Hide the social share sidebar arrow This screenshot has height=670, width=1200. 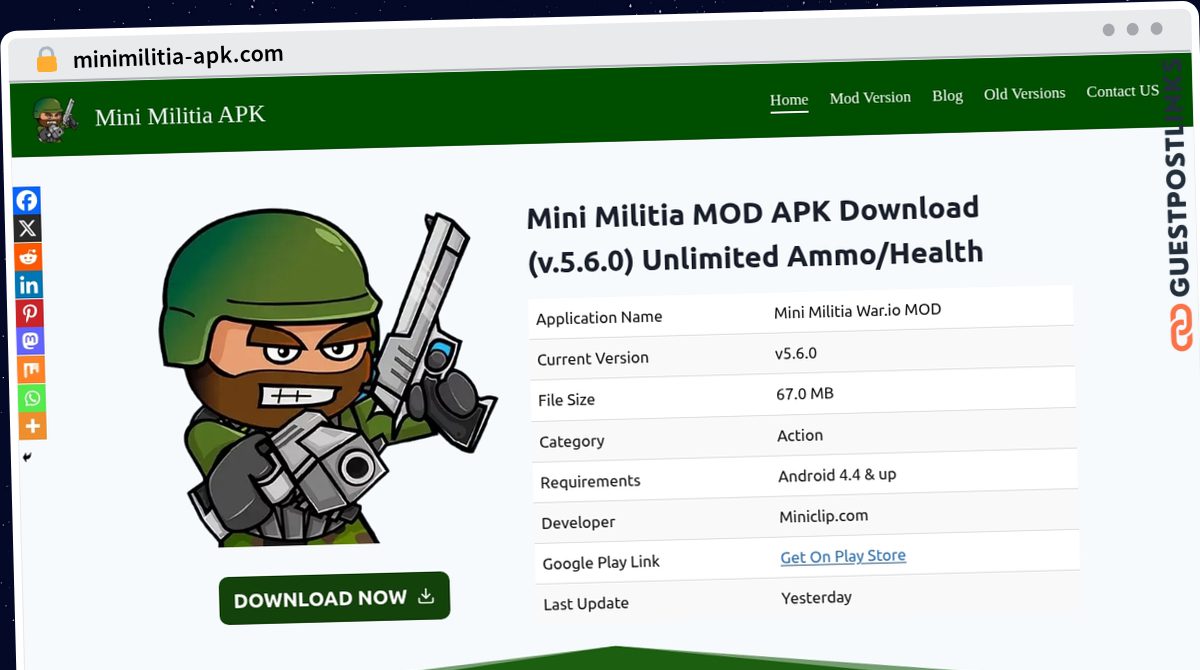(27, 457)
